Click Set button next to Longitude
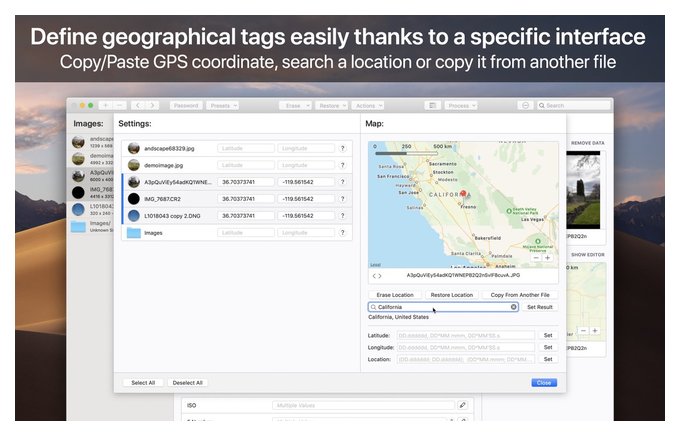 (548, 347)
